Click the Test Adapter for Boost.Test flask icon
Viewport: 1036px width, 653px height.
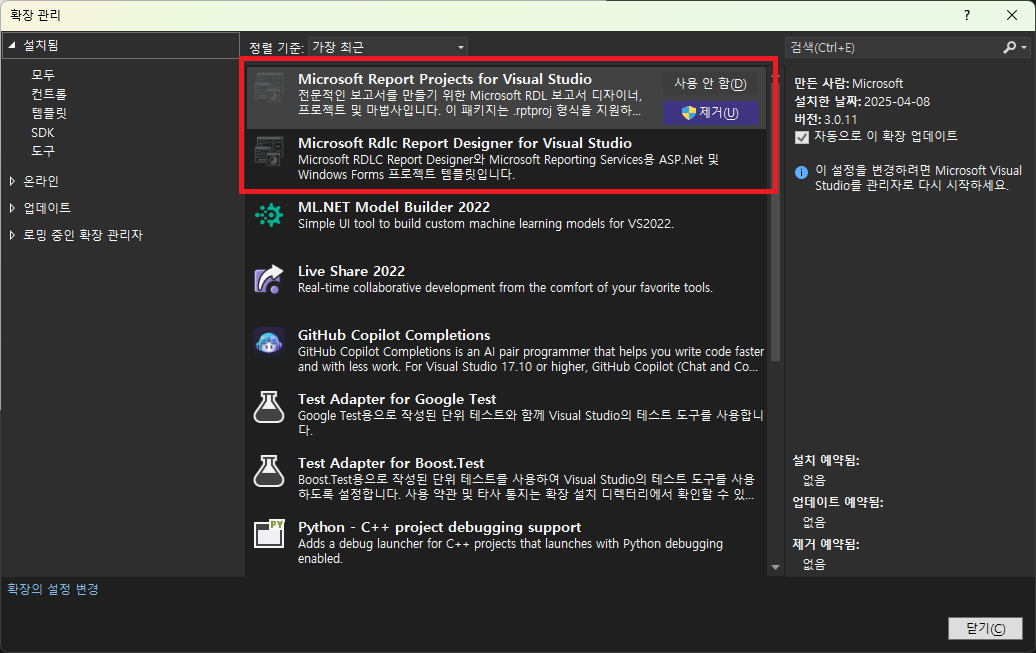pos(269,471)
